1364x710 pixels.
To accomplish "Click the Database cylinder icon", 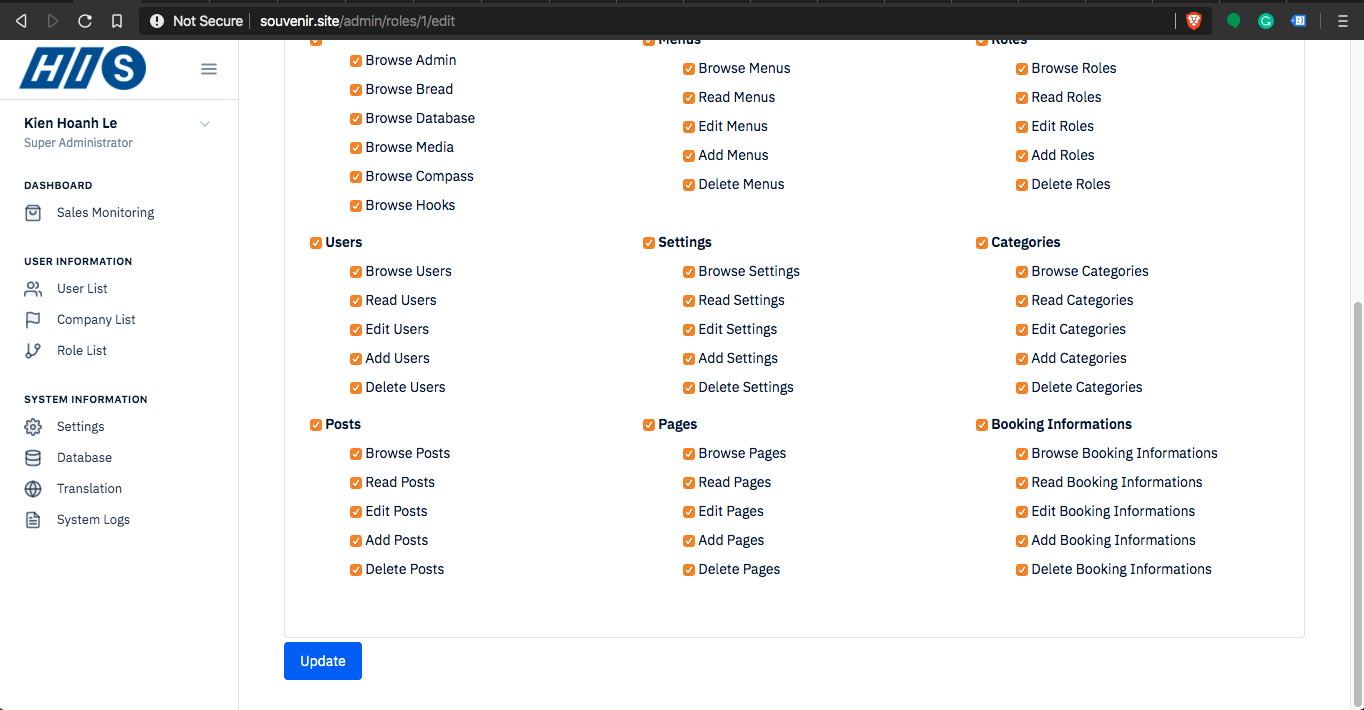I will [33, 458].
